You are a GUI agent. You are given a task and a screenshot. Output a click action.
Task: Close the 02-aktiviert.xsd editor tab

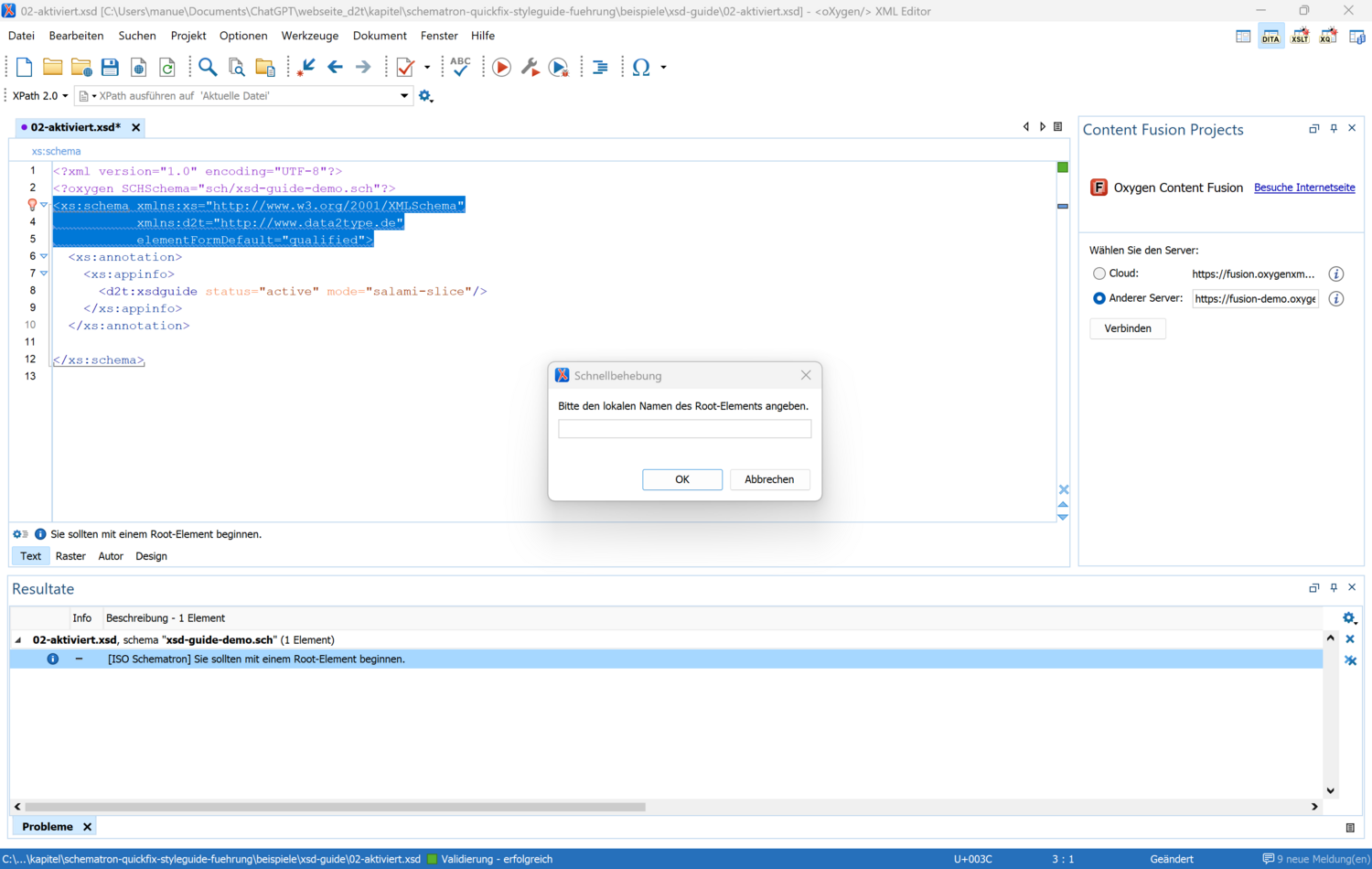pyautogui.click(x=136, y=128)
